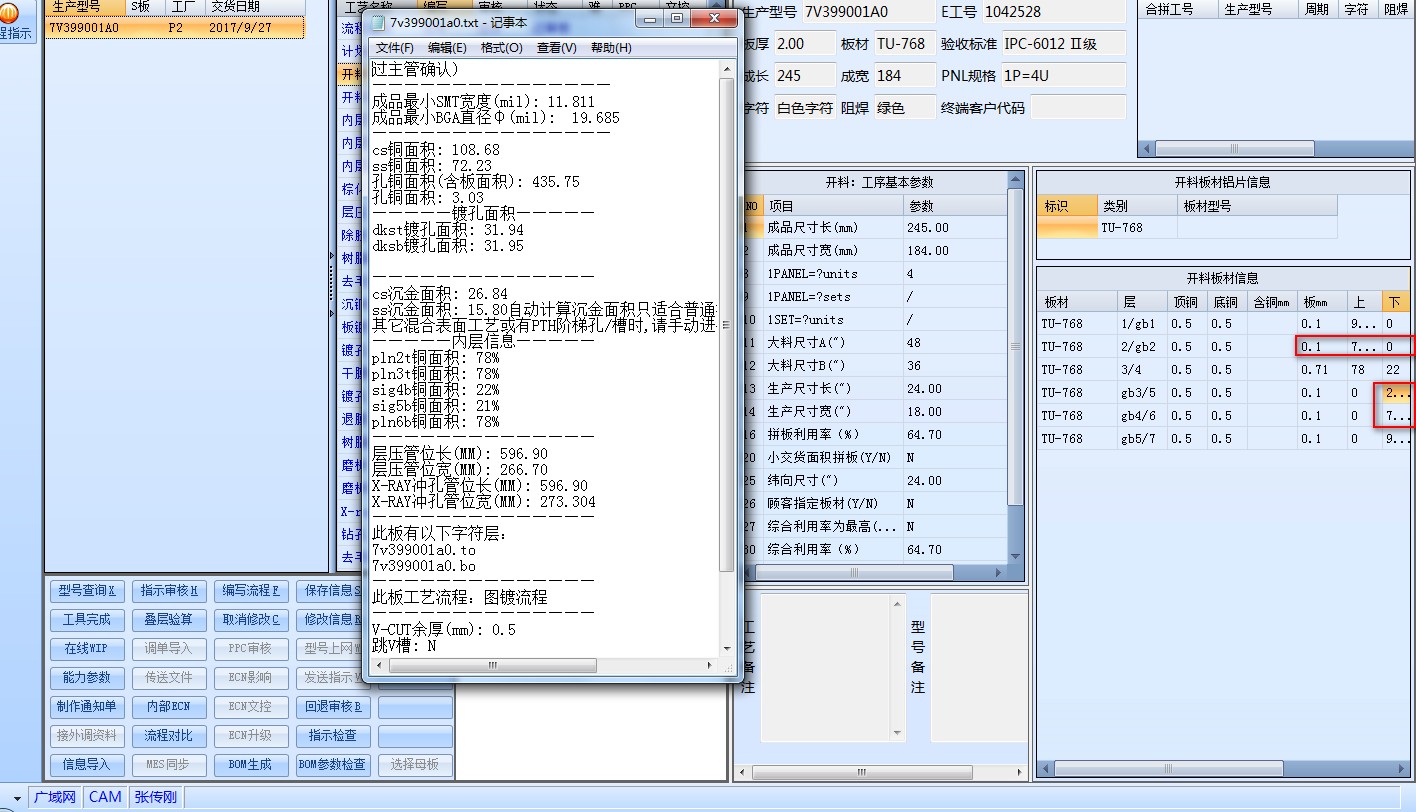Click the 广域网 status bar entry

(x=55, y=797)
